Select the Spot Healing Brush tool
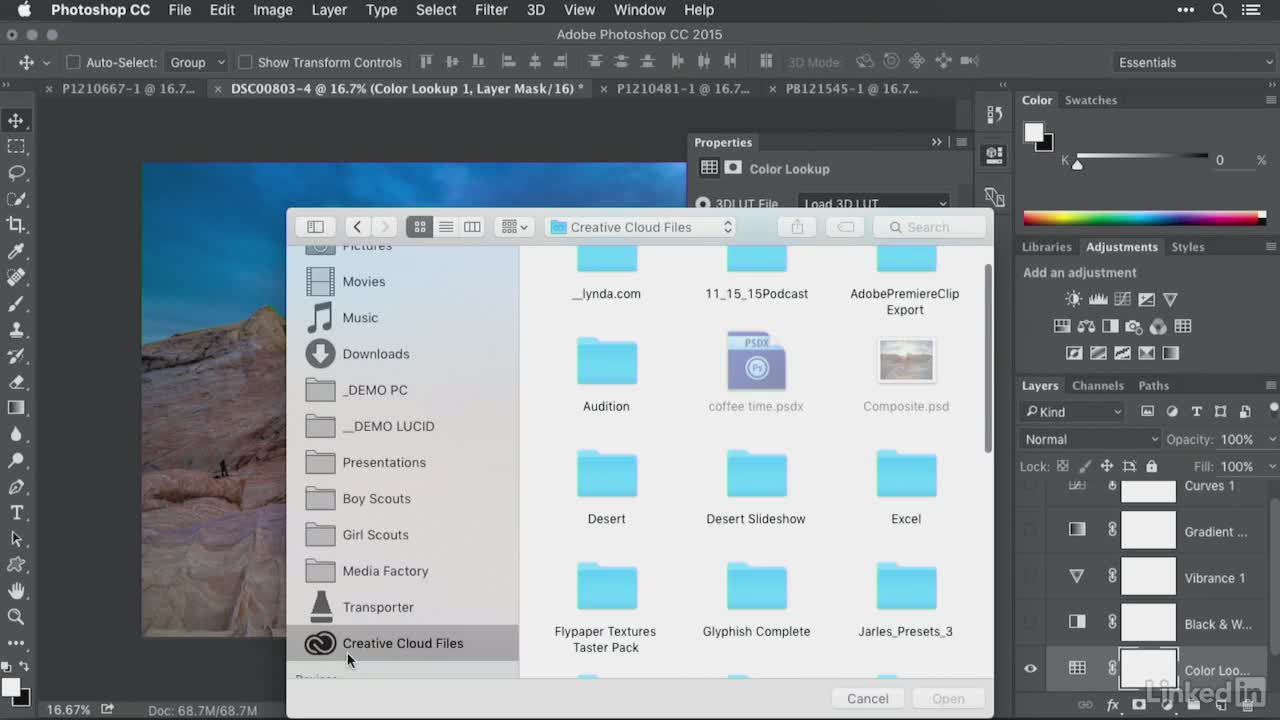 (16, 277)
